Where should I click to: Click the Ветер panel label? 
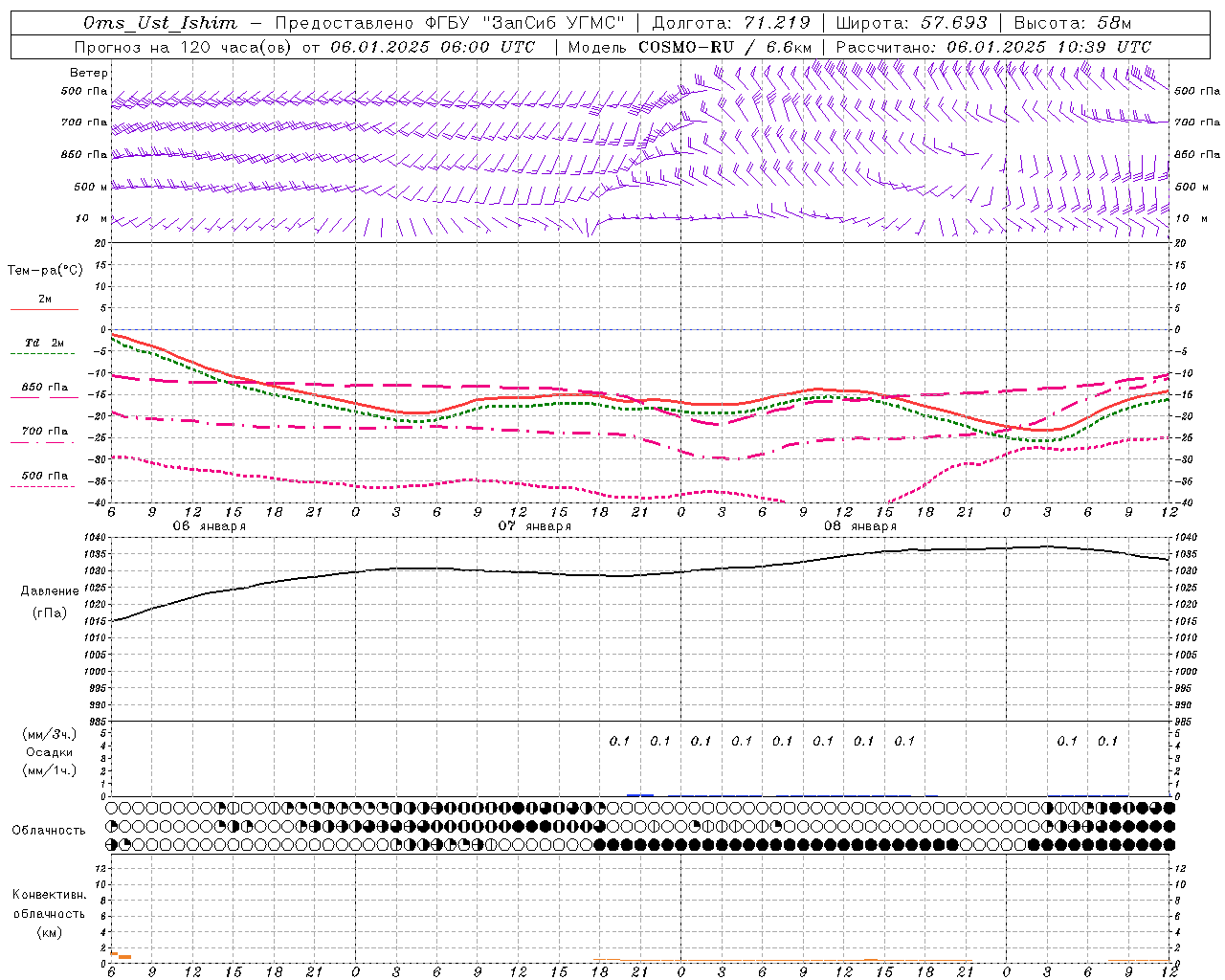[89, 73]
